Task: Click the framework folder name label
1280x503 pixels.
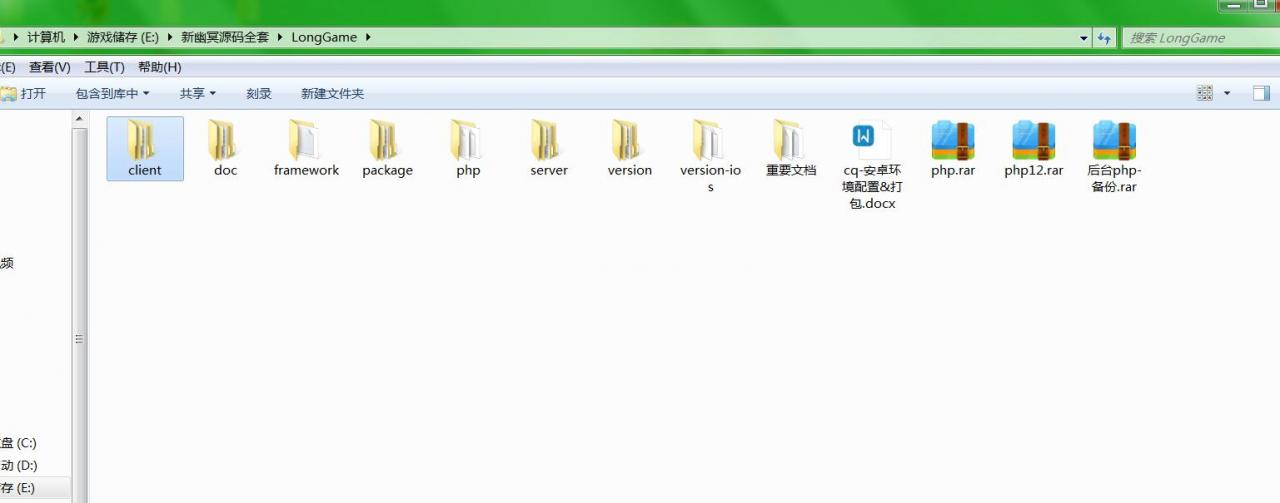Action: (x=306, y=170)
